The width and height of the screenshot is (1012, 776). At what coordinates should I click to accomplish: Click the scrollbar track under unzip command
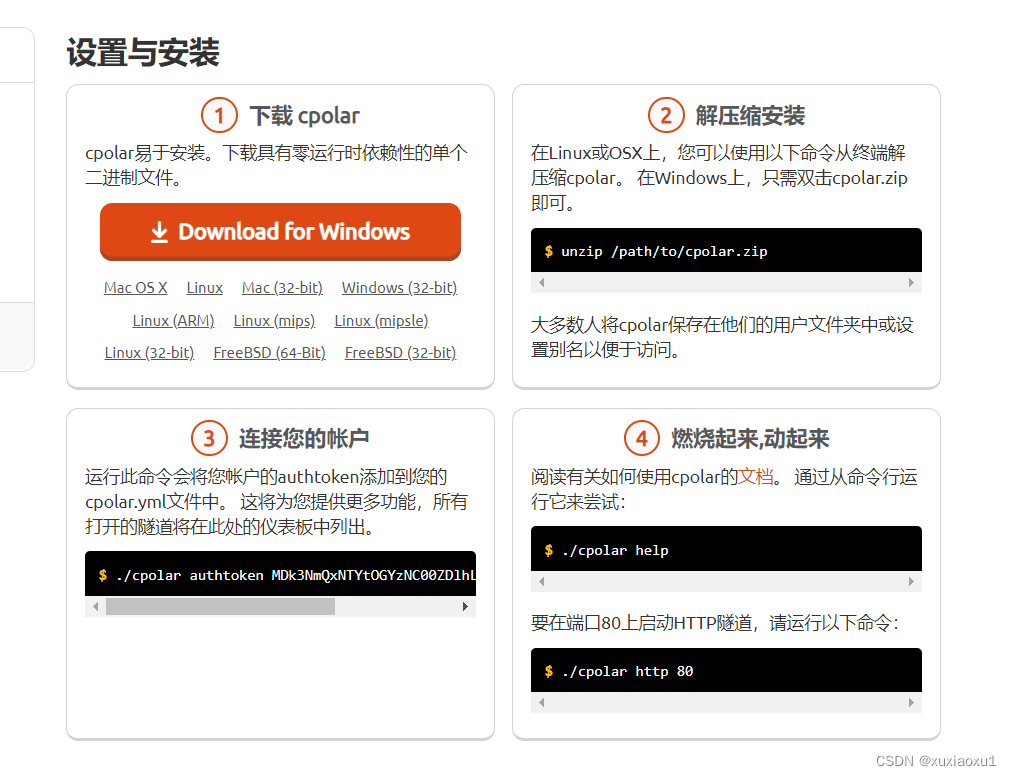point(726,283)
